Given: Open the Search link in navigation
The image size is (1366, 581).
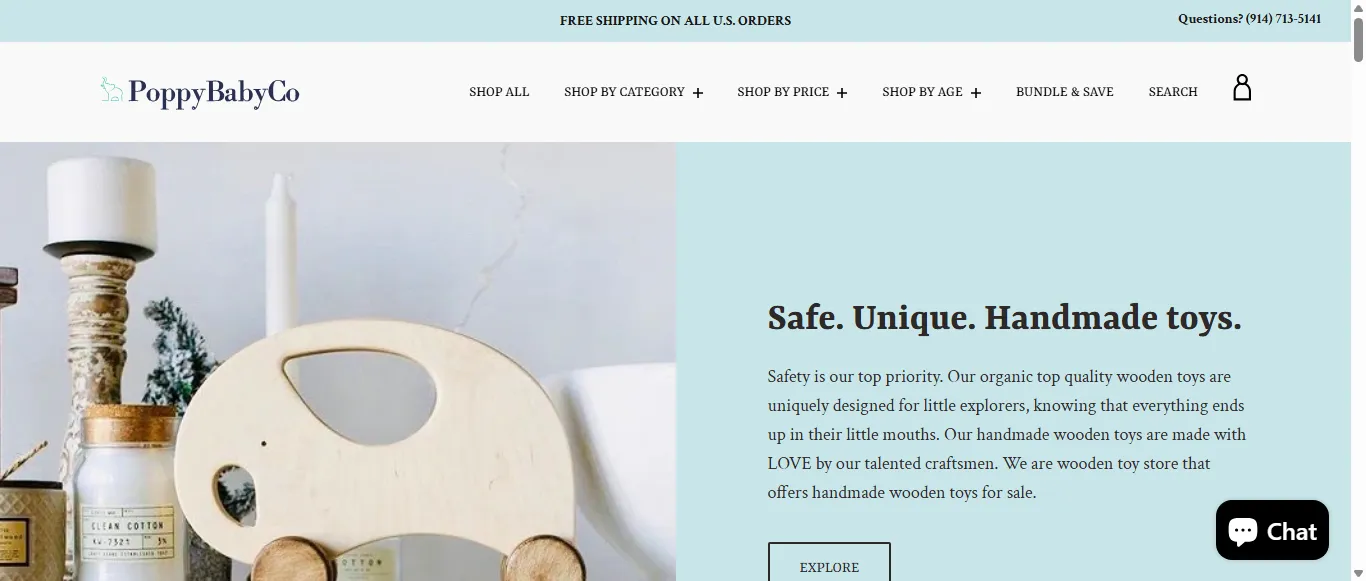Looking at the screenshot, I should 1173,92.
